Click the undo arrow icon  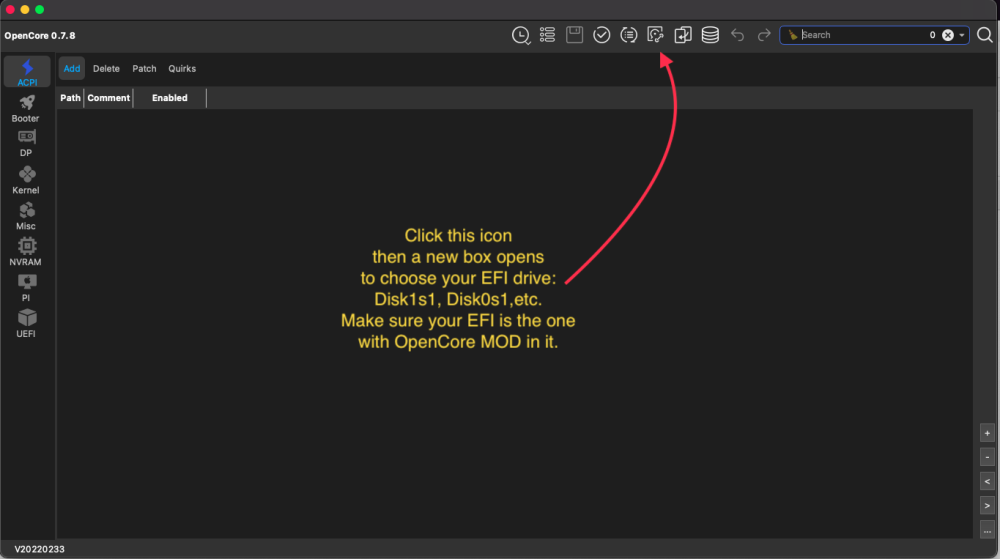click(x=737, y=34)
